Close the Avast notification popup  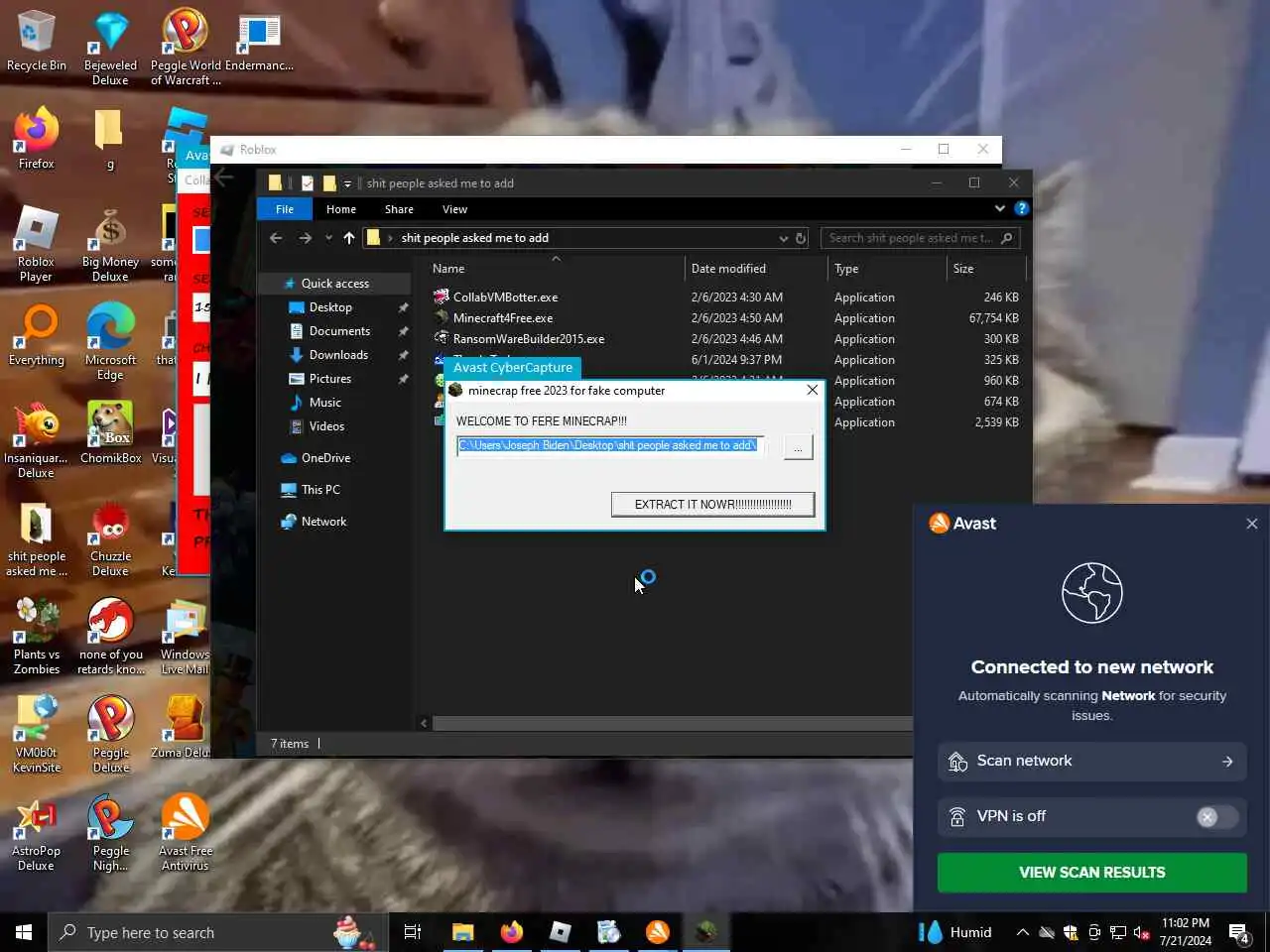tap(1251, 524)
